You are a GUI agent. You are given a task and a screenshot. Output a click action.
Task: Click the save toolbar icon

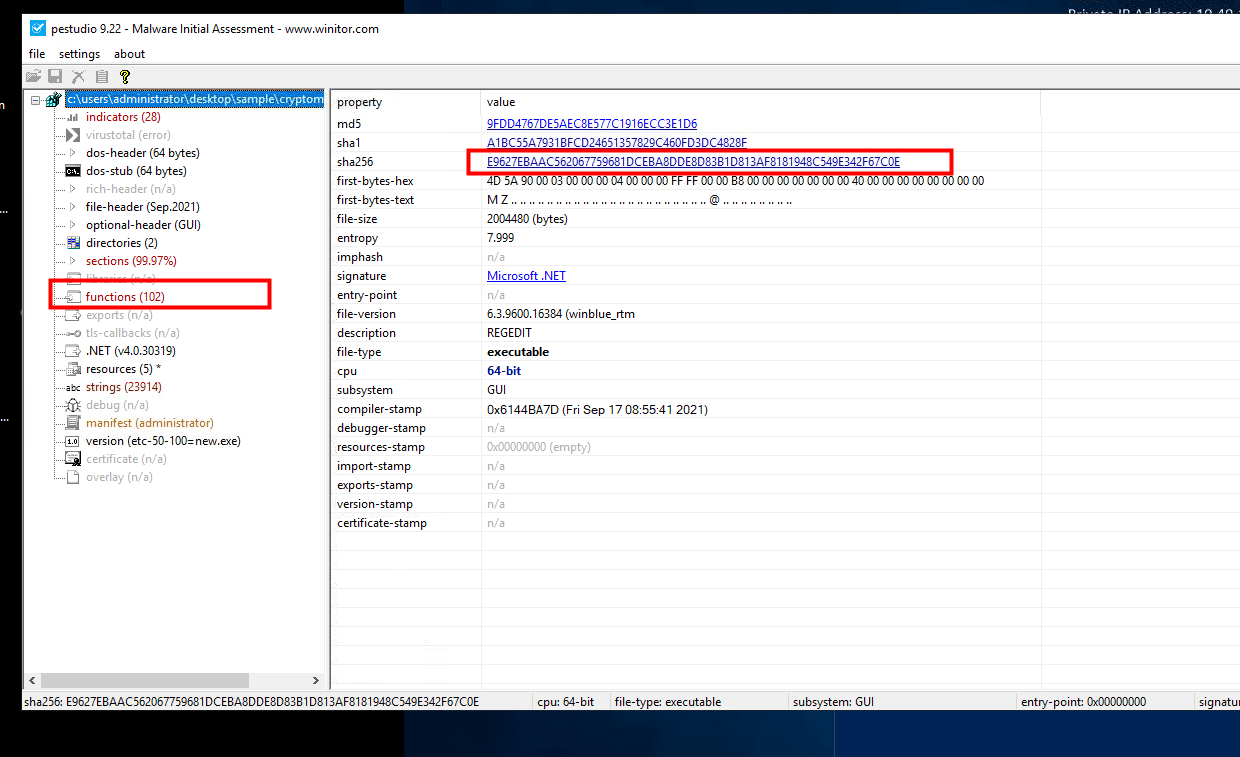pyautogui.click(x=55, y=76)
